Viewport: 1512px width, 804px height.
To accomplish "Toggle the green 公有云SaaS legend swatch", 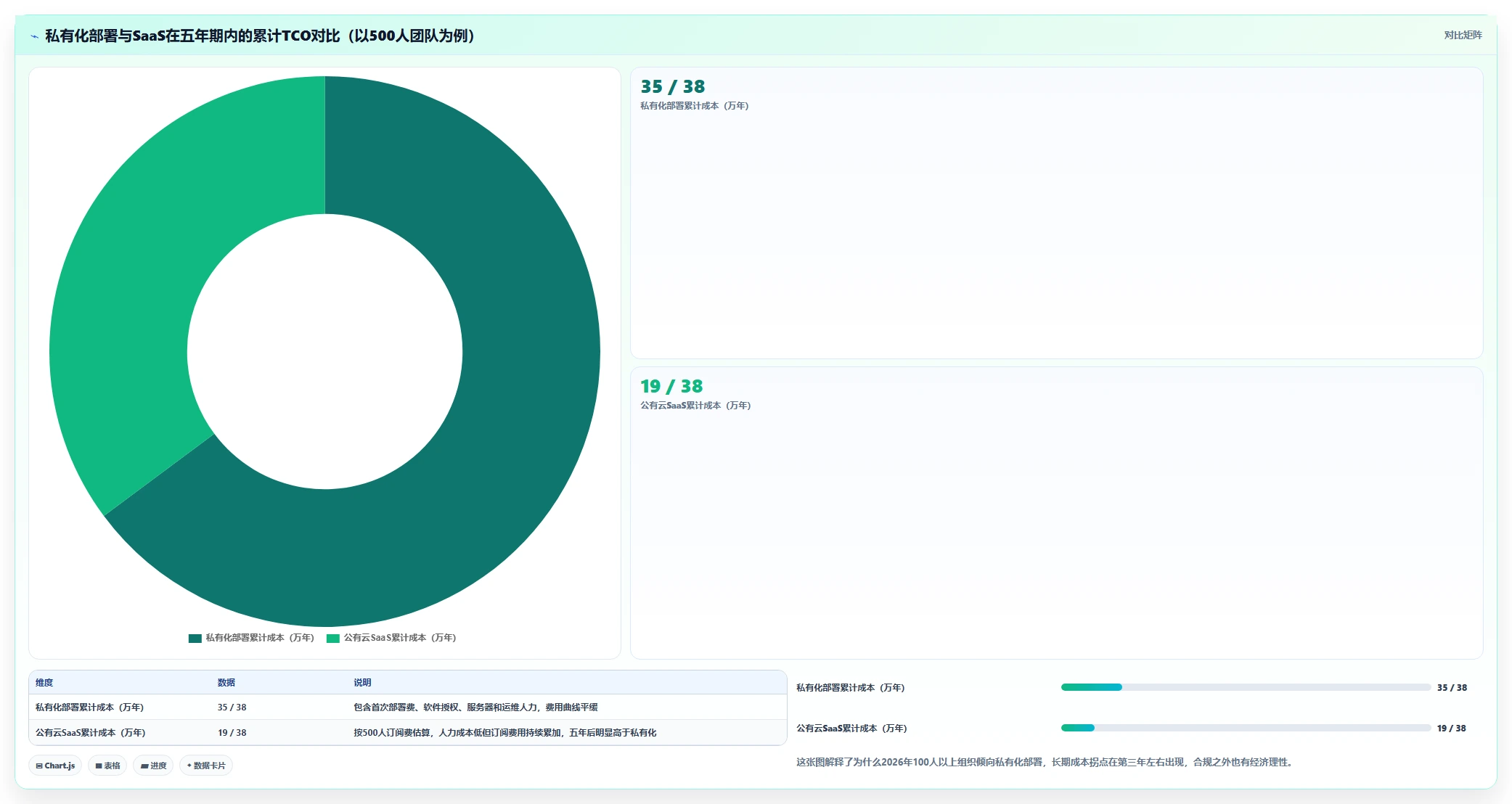I will (333, 638).
